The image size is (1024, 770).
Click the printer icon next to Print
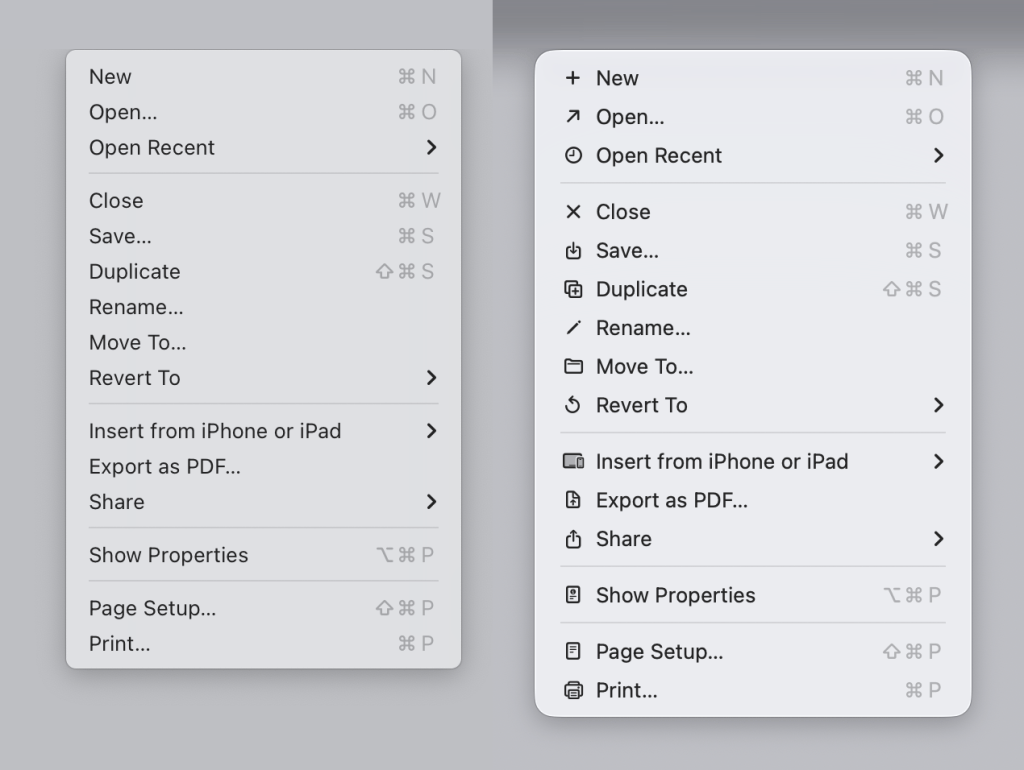click(x=575, y=690)
